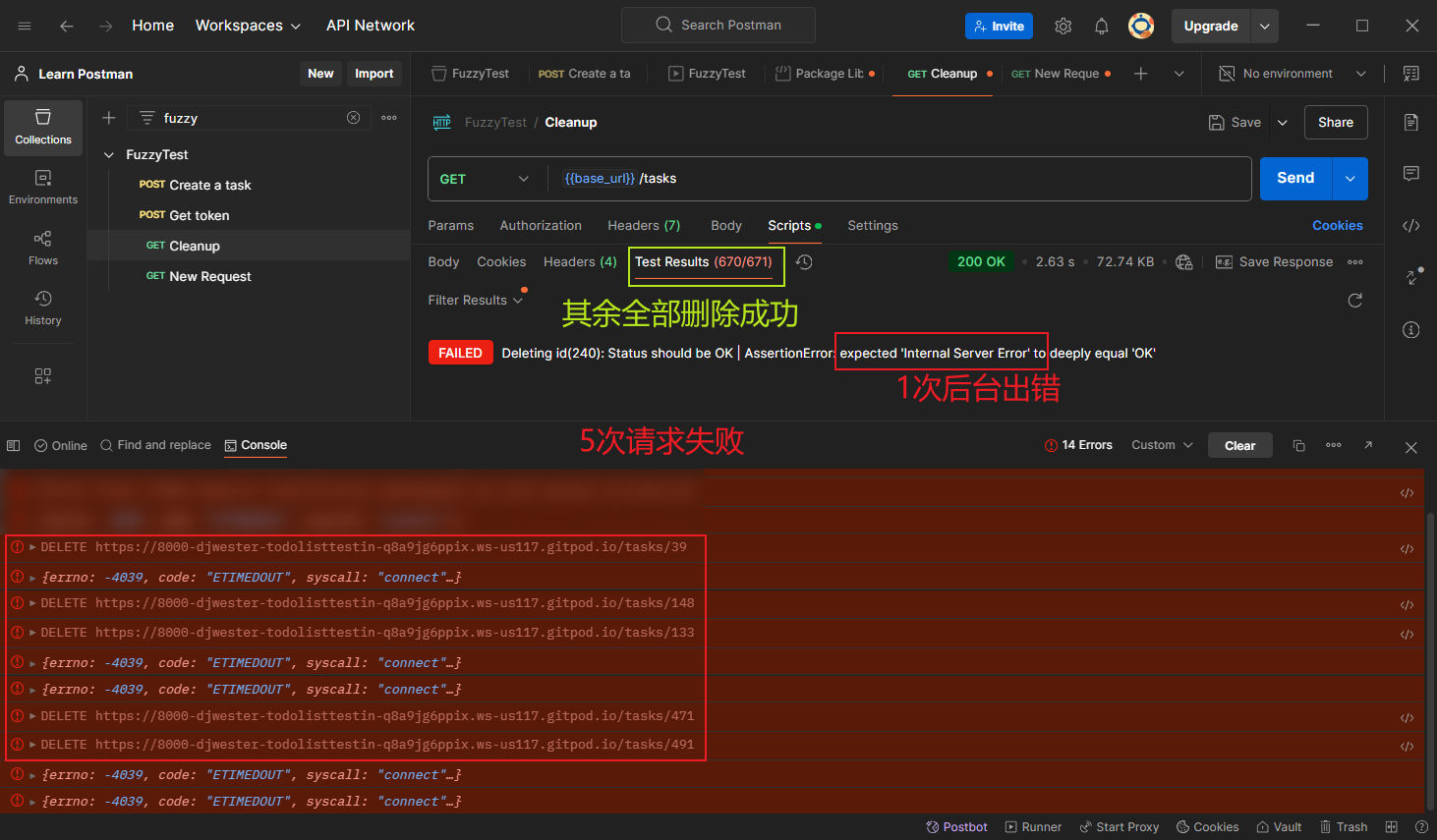This screenshot has height=840, width=1437.
Task: Expand the Save options arrow
Action: pyautogui.click(x=1283, y=123)
